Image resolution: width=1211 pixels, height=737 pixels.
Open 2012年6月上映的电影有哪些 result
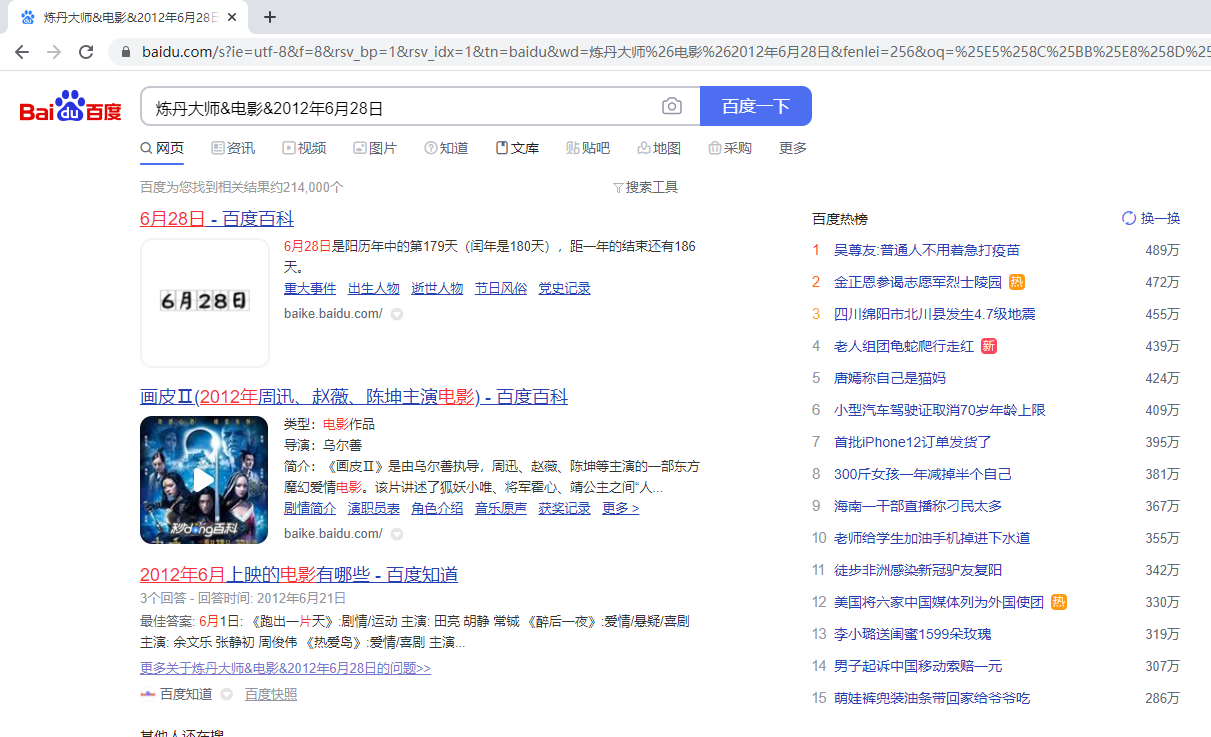point(299,575)
